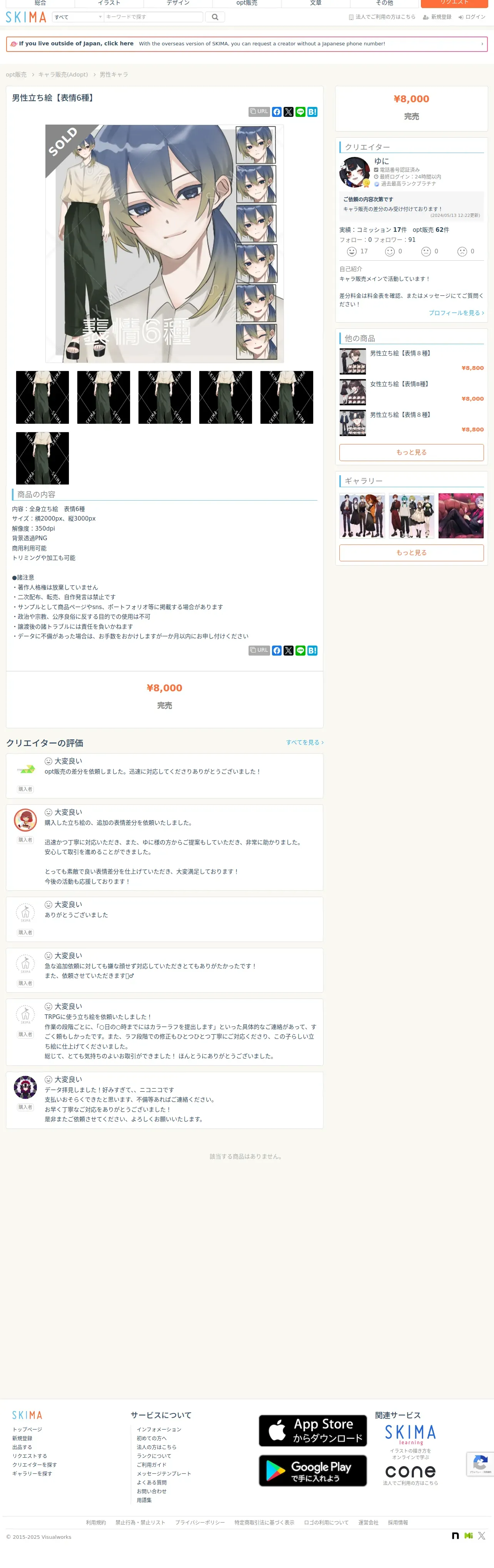
Task: Open the イラスト tab
Action: (x=109, y=3)
